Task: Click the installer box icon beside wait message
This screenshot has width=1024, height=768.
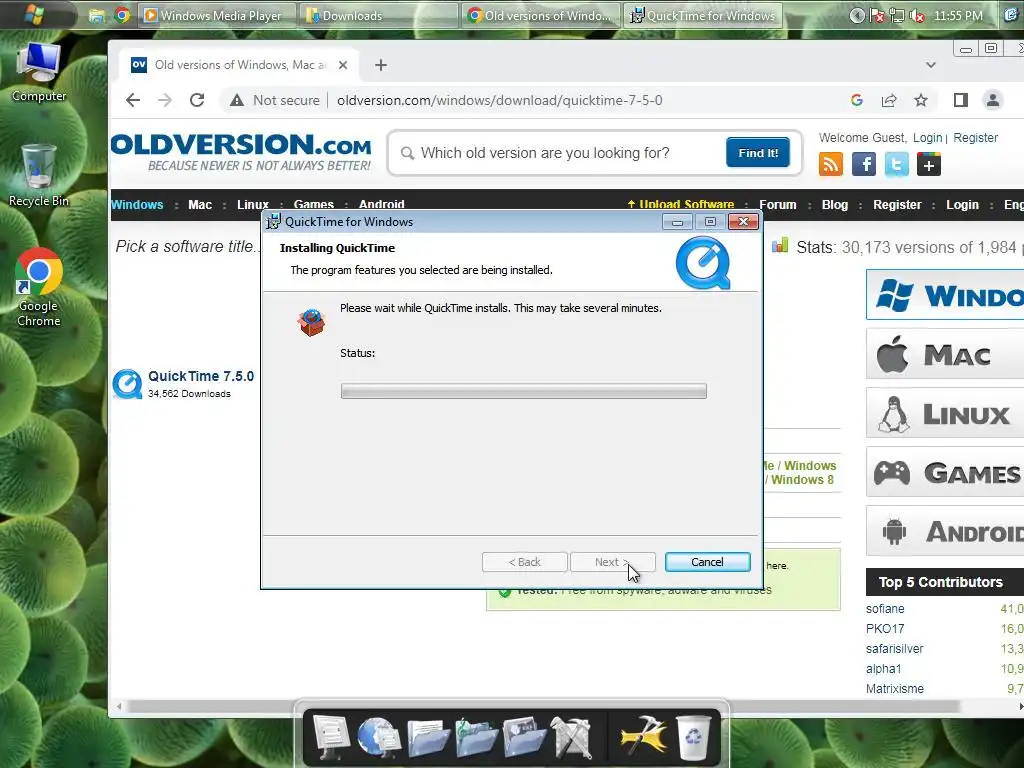Action: point(312,322)
